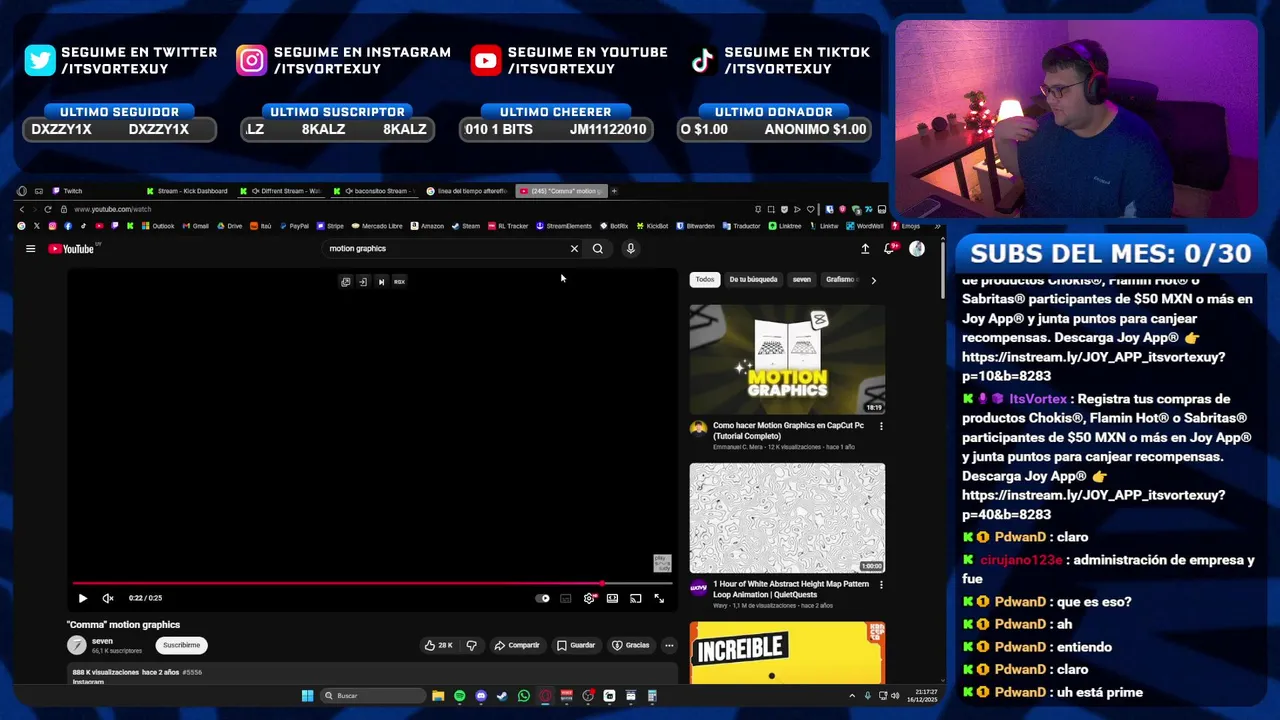Click the taskbar Buscar search box
Screen dimensions: 1280x720
[x=374, y=696]
